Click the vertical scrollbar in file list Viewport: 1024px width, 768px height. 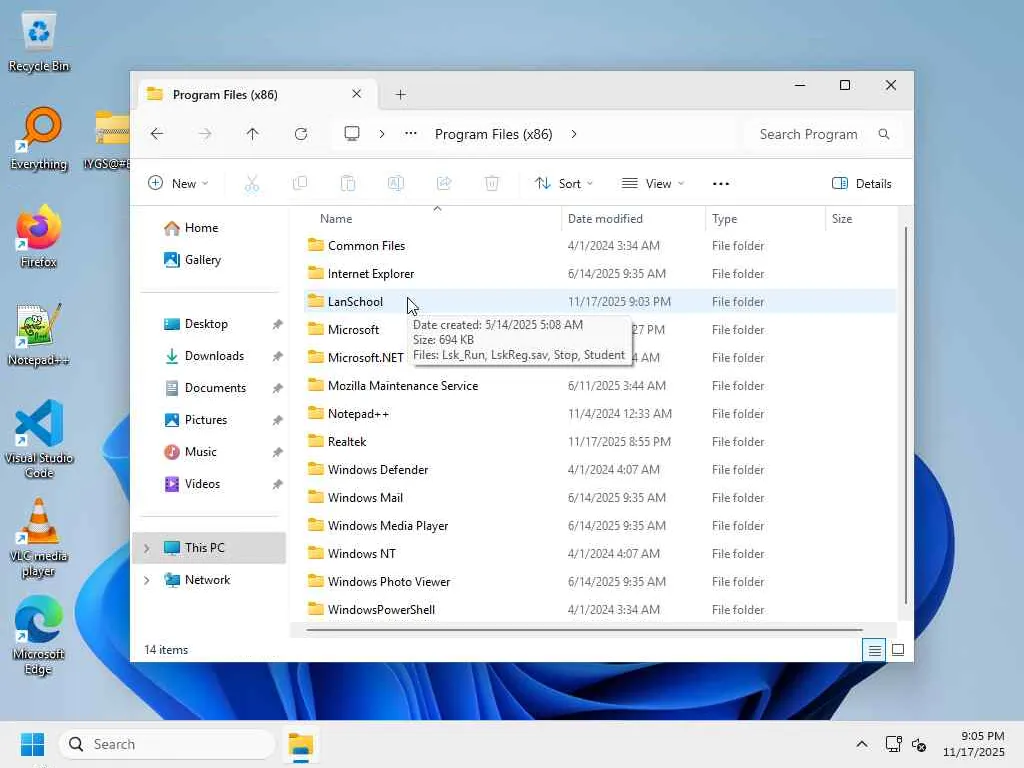point(905,416)
